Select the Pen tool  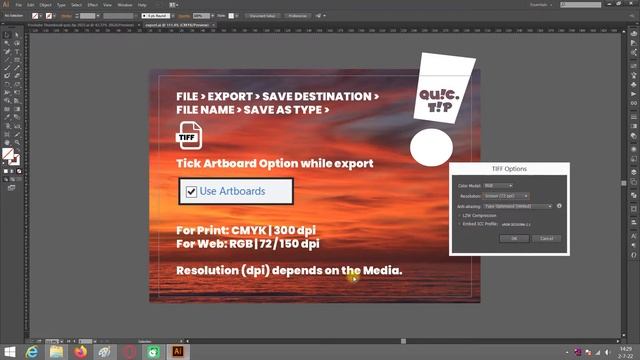click(7, 51)
